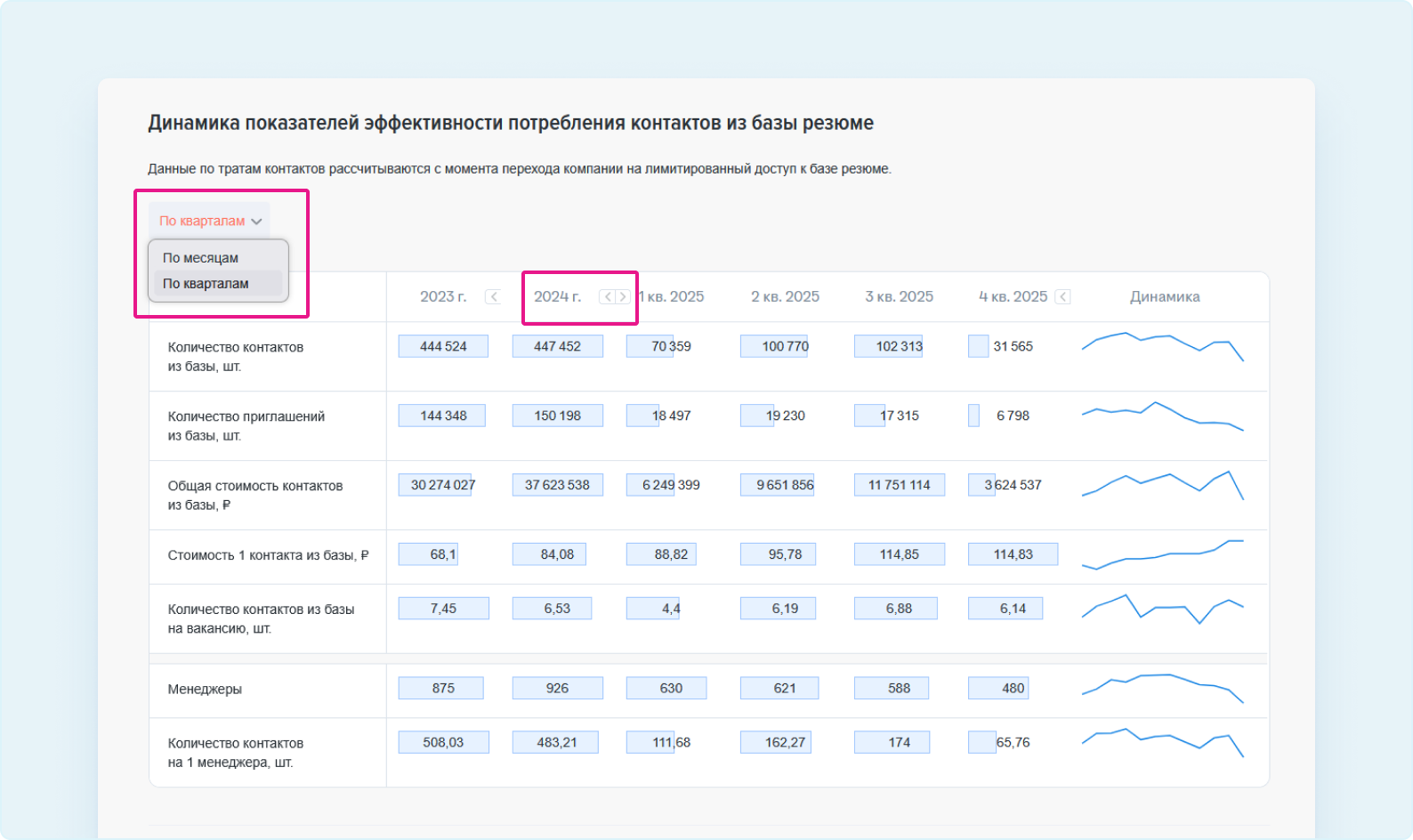This screenshot has height=840, width=1413.
Task: Select the Количество приглашений из базы row label
Action: (246, 425)
